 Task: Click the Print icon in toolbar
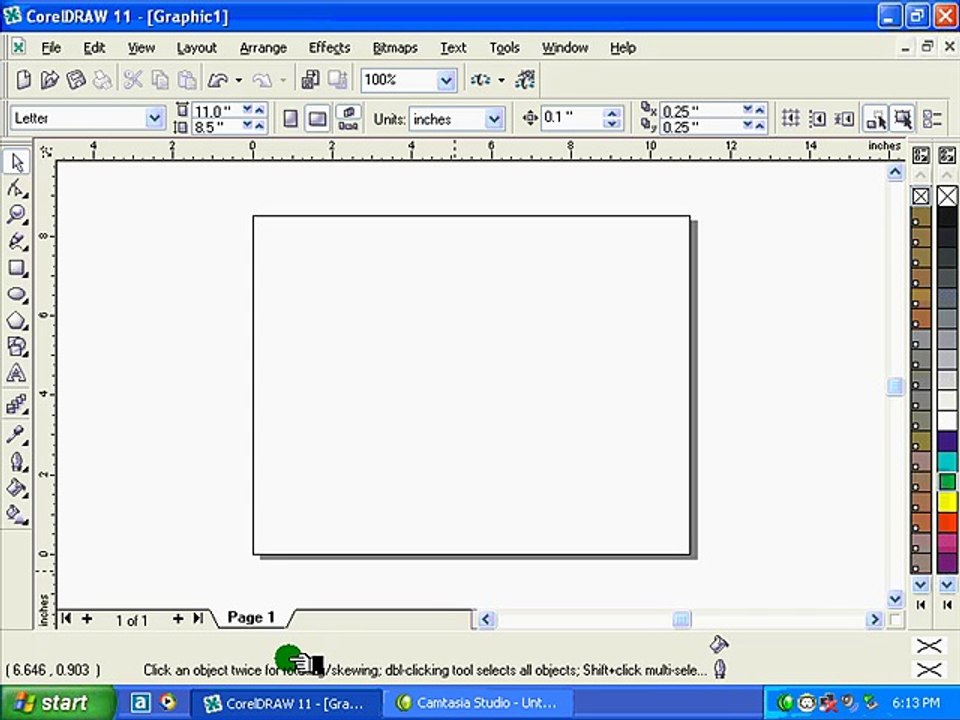[x=102, y=80]
